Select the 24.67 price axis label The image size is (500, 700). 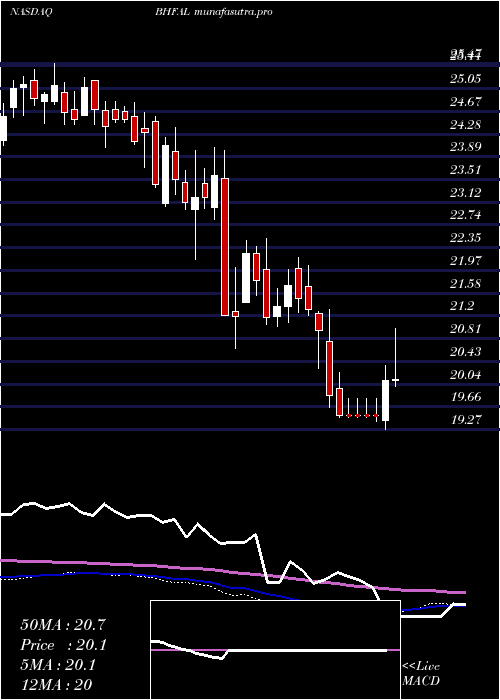tap(466, 102)
